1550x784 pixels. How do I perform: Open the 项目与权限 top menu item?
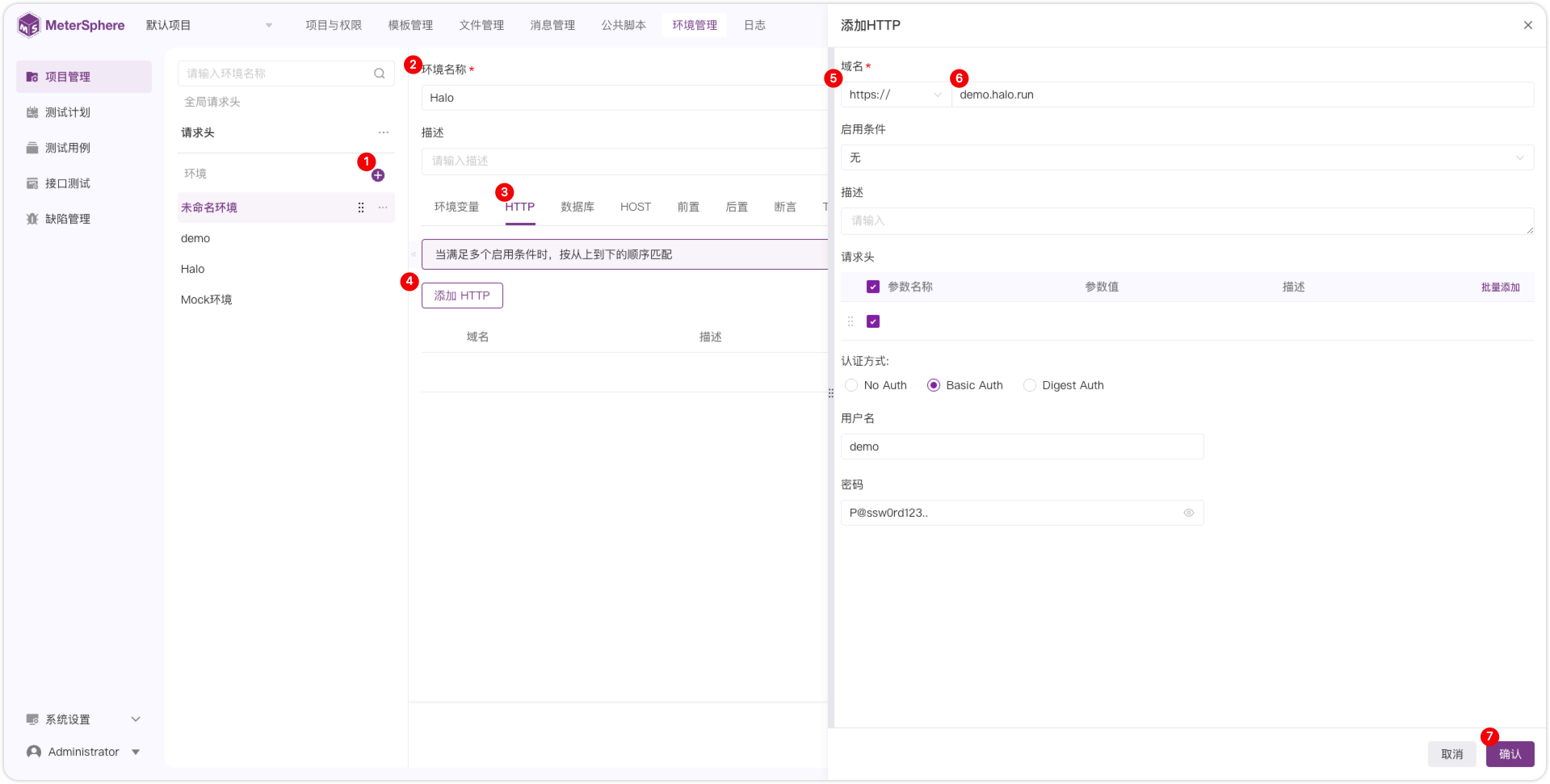point(334,25)
